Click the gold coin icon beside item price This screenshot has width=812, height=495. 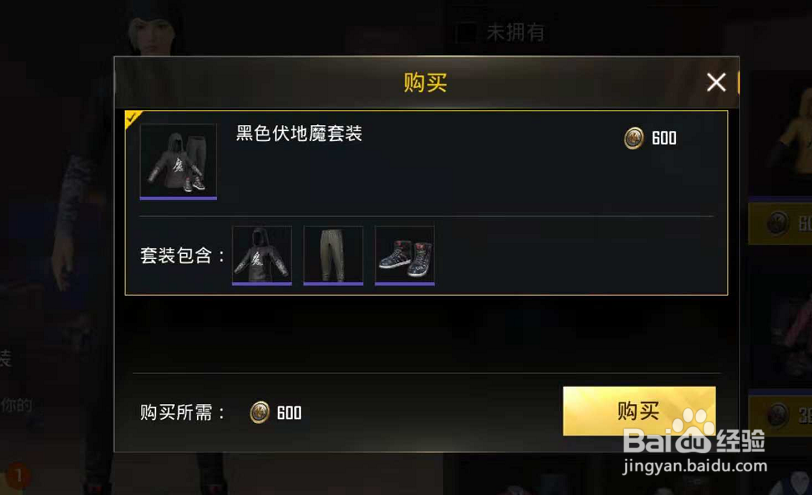click(634, 138)
